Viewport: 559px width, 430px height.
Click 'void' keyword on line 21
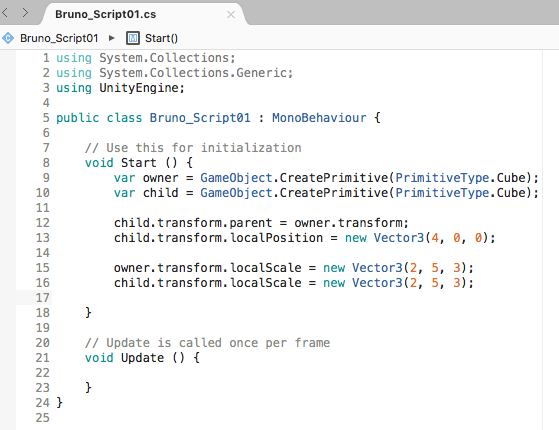99,358
